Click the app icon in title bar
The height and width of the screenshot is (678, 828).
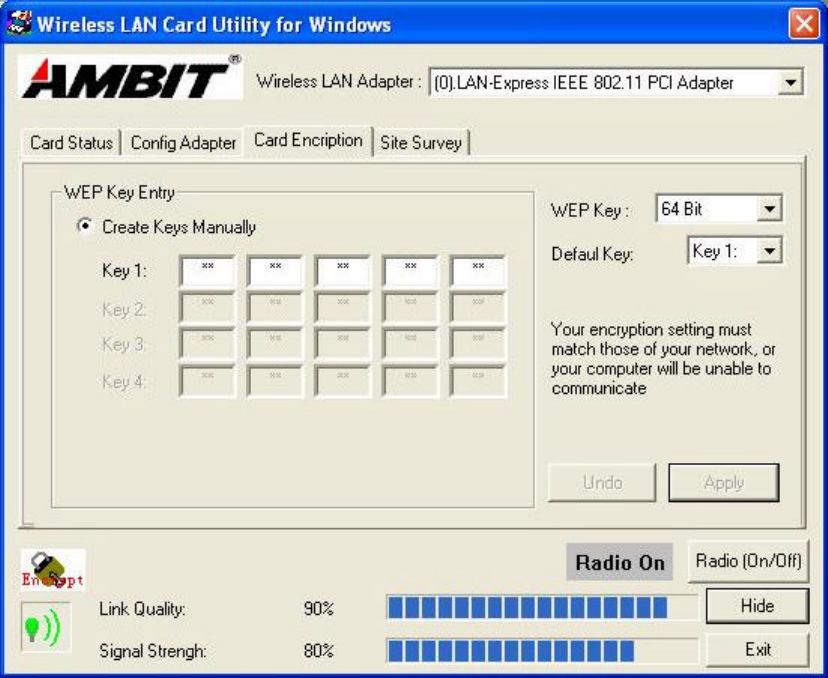(x=19, y=23)
